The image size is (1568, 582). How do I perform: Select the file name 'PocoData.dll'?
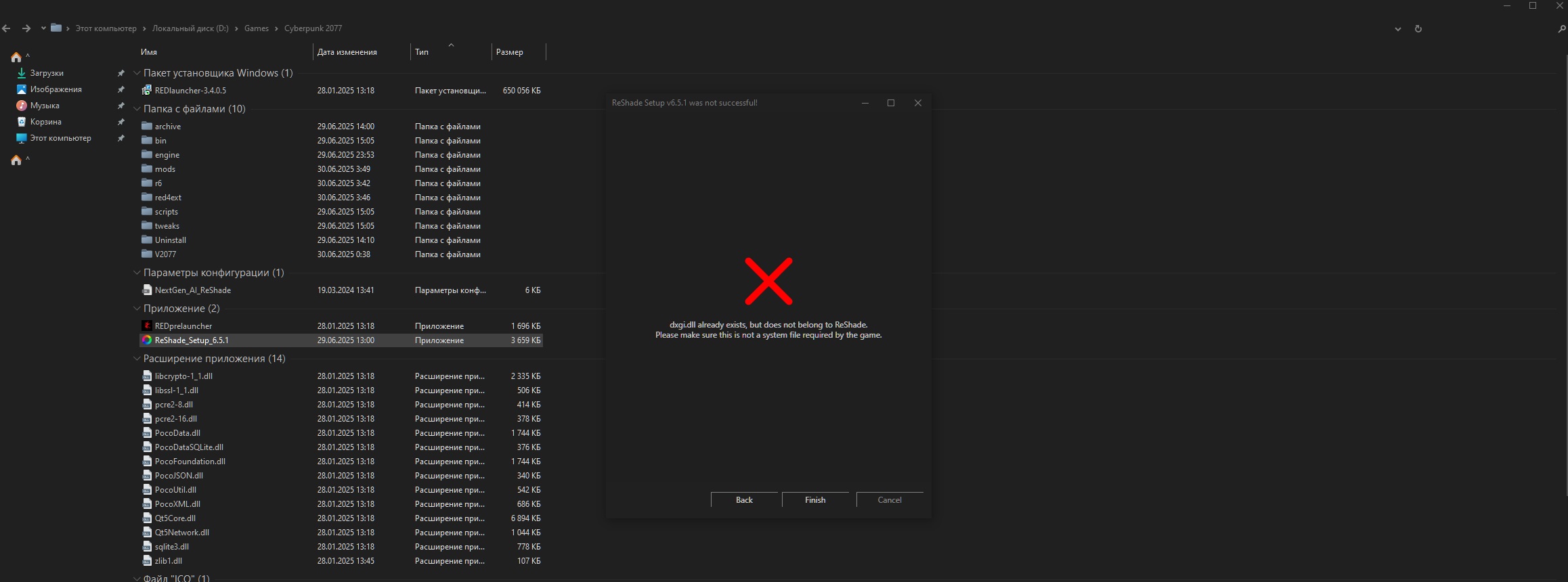(x=177, y=433)
